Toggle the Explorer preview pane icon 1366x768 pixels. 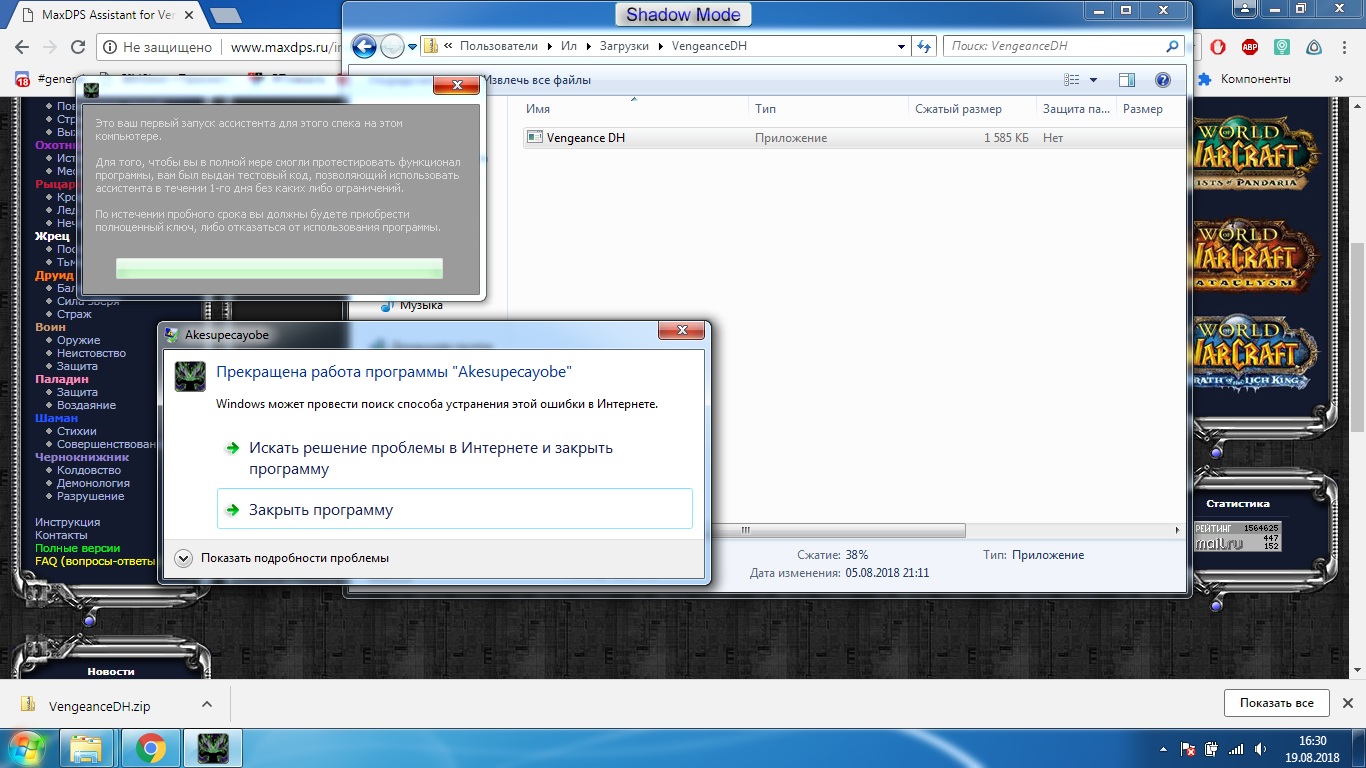click(x=1127, y=80)
